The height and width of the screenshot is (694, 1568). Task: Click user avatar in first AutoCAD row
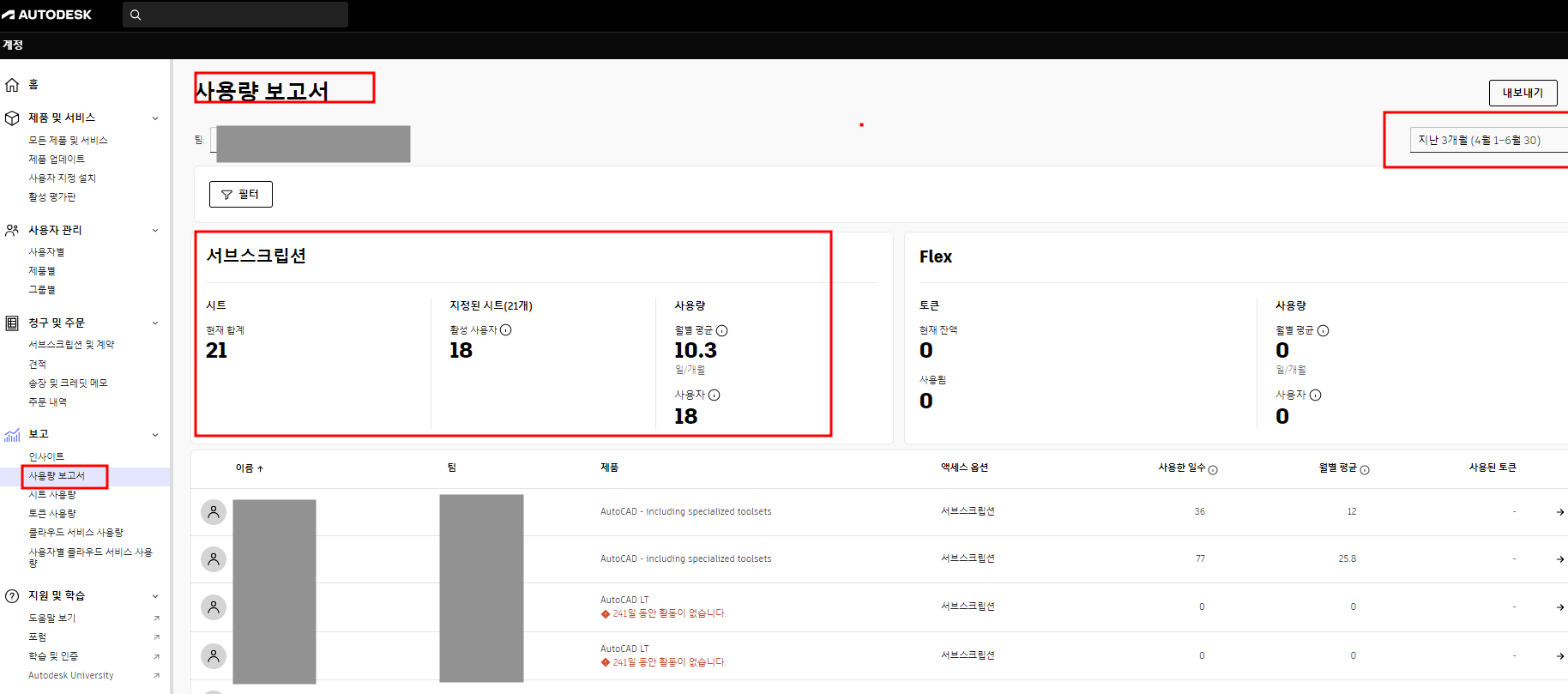(x=214, y=512)
